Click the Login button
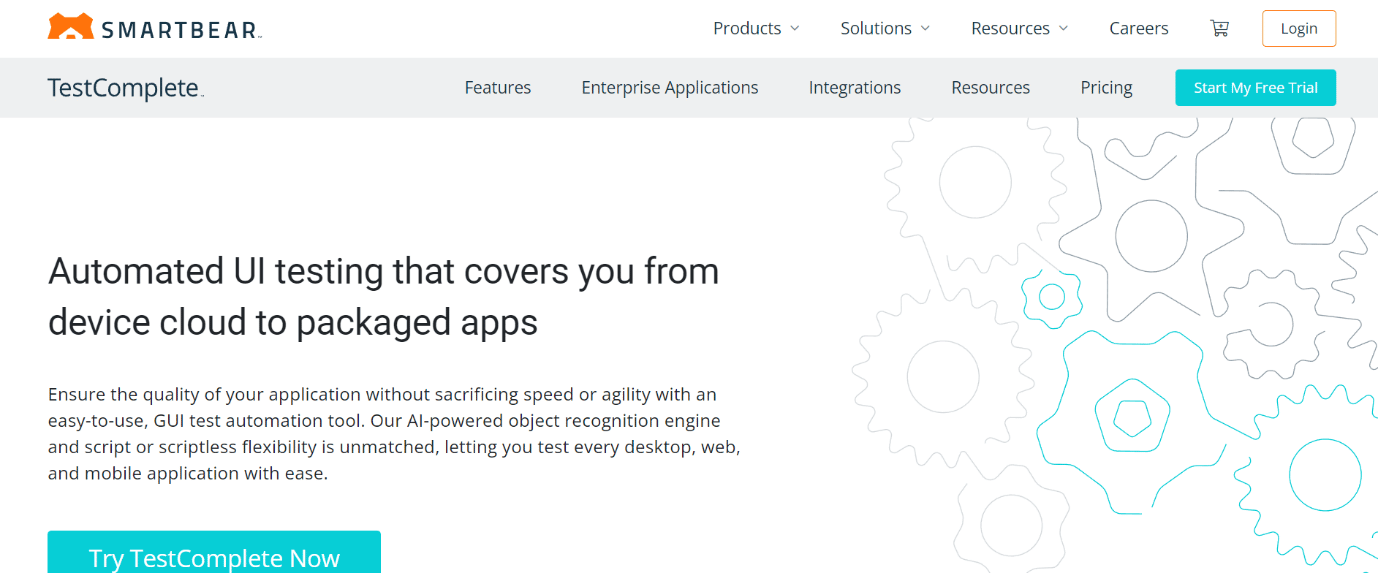The image size is (1378, 573). coord(1299,28)
